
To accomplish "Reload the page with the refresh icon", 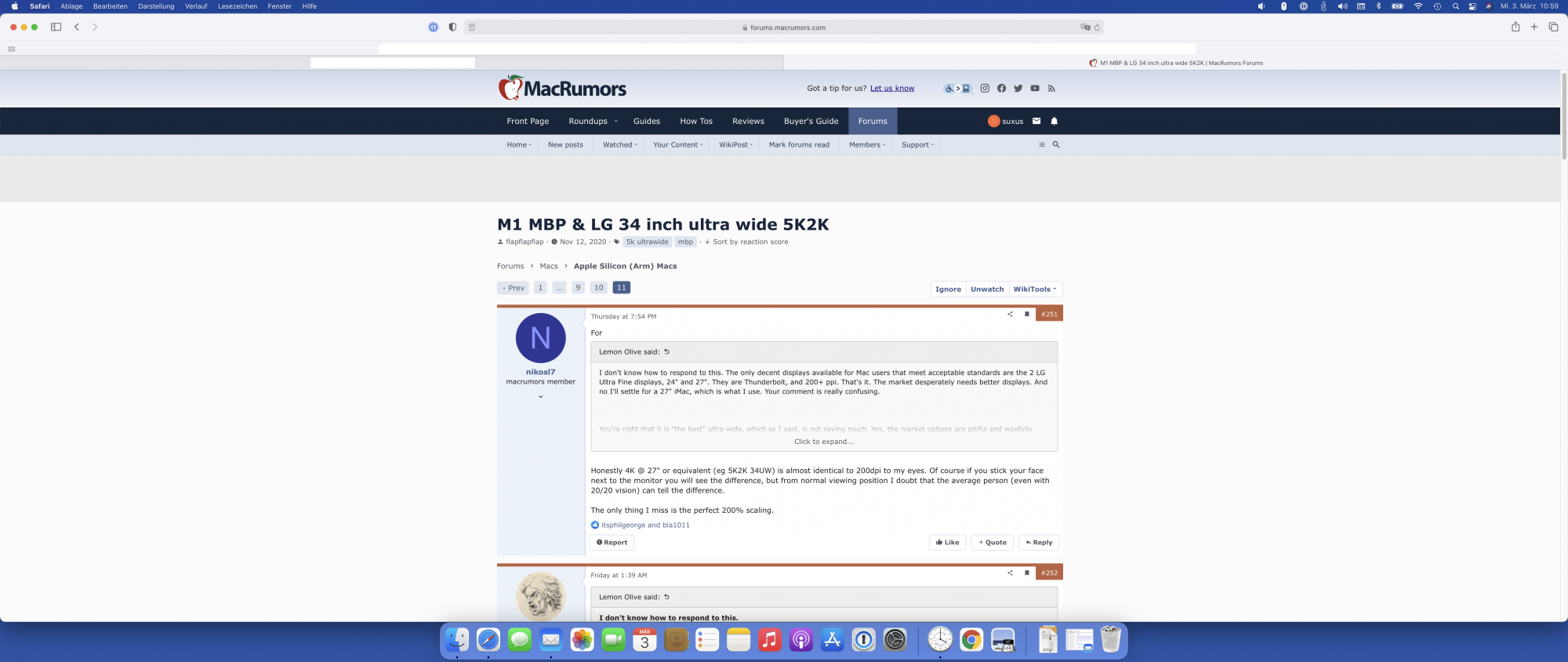I will 1097,27.
